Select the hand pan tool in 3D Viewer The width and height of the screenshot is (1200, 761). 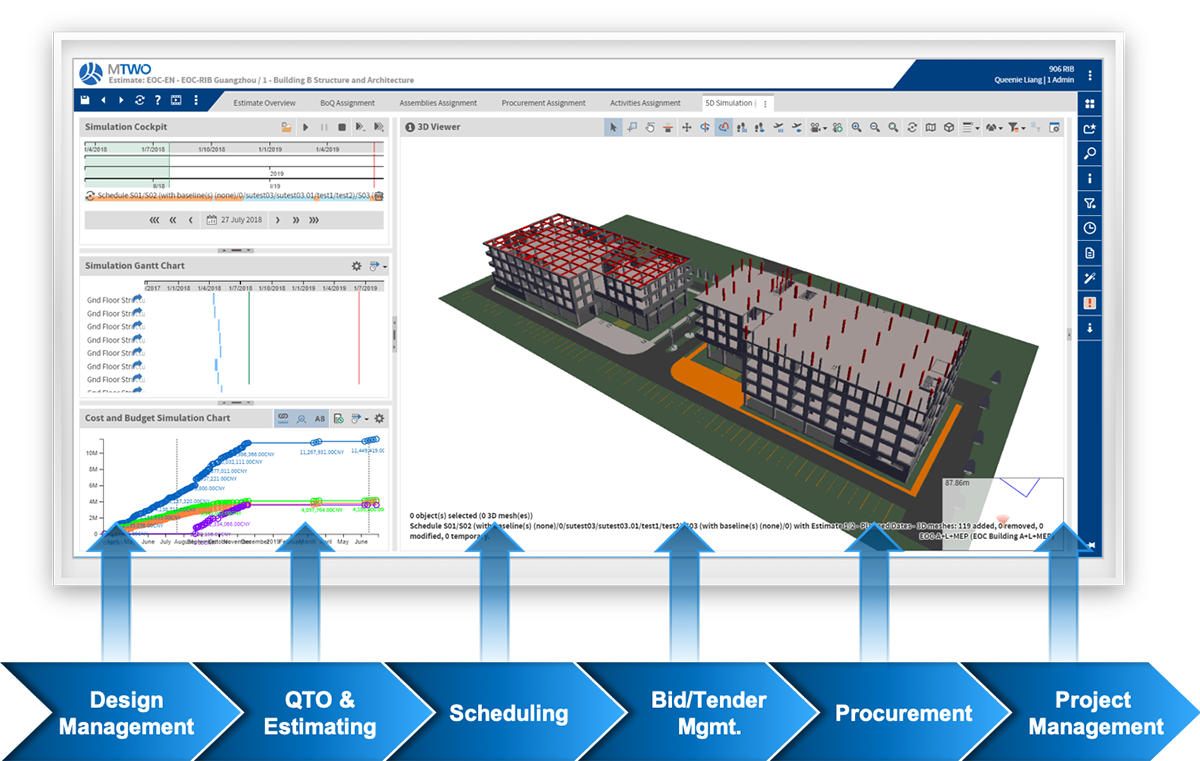tap(649, 127)
